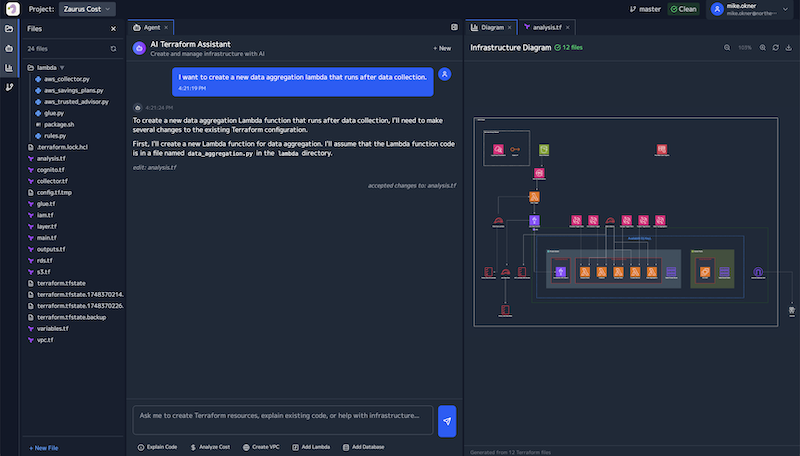Viewport: 800px width, 456px height.
Task: Click the 12 files status indicator
Action: (x=568, y=47)
